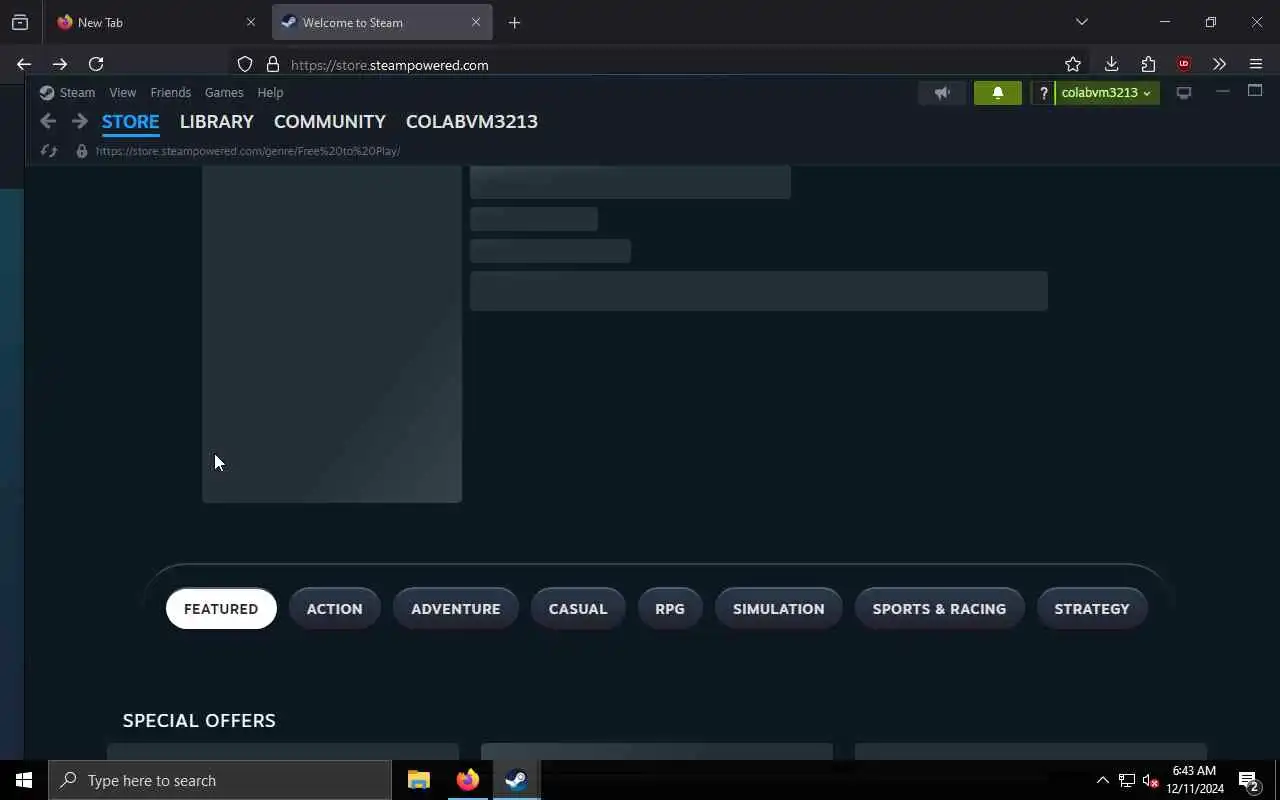Image resolution: width=1280 pixels, height=800 pixels.
Task: Select the SIMULATION category pill
Action: point(778,609)
